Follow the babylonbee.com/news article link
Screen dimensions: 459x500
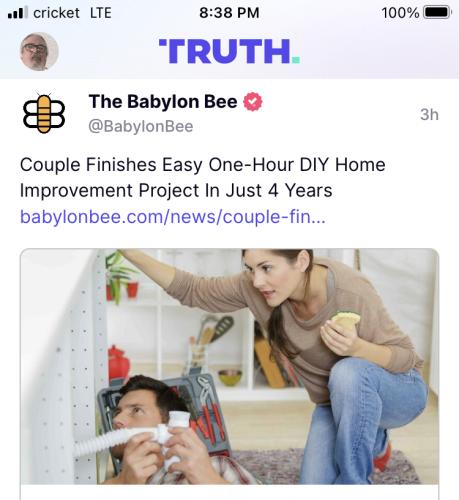[x=173, y=217]
